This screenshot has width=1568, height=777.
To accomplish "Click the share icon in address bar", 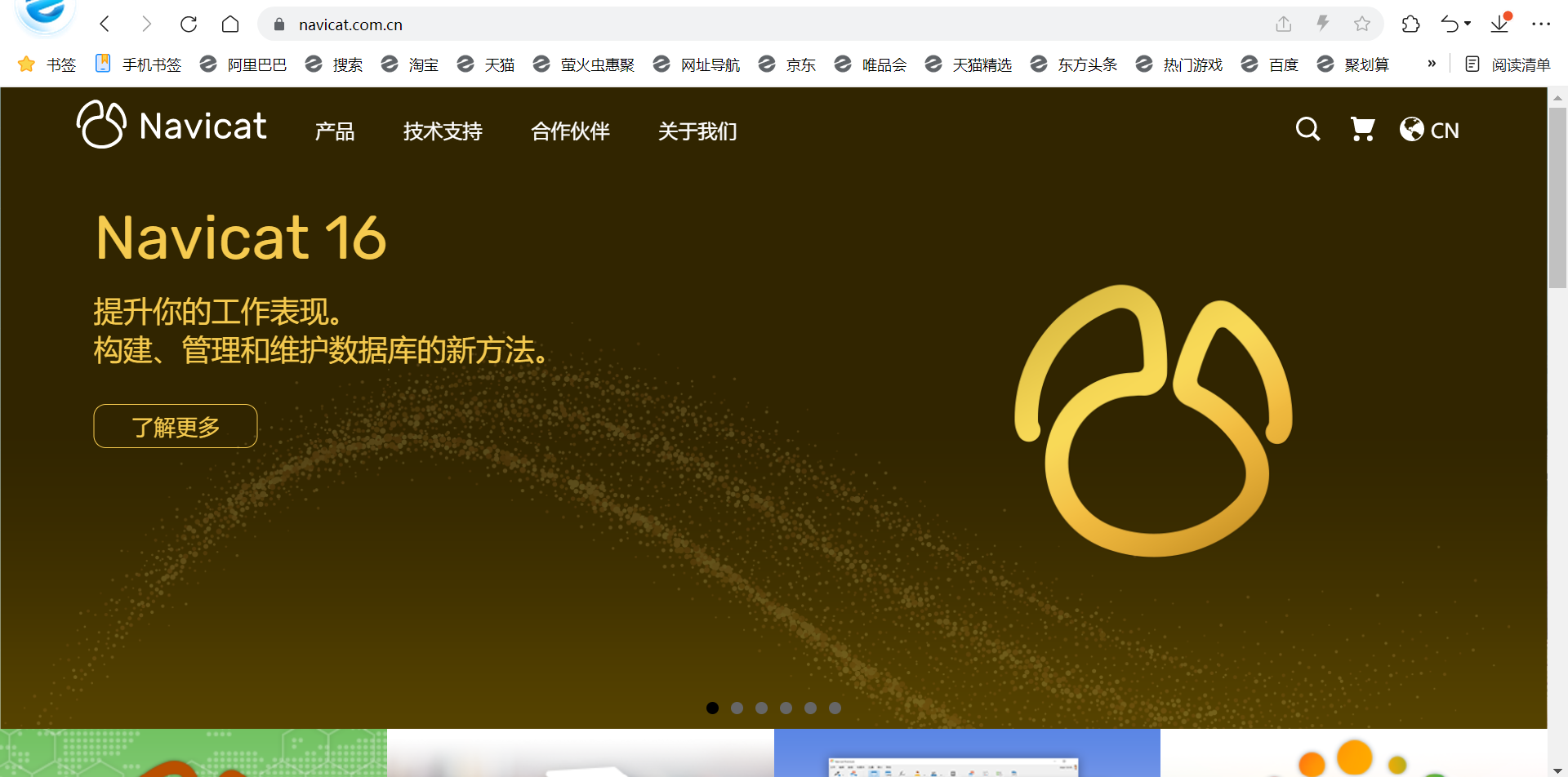I will point(1284,24).
